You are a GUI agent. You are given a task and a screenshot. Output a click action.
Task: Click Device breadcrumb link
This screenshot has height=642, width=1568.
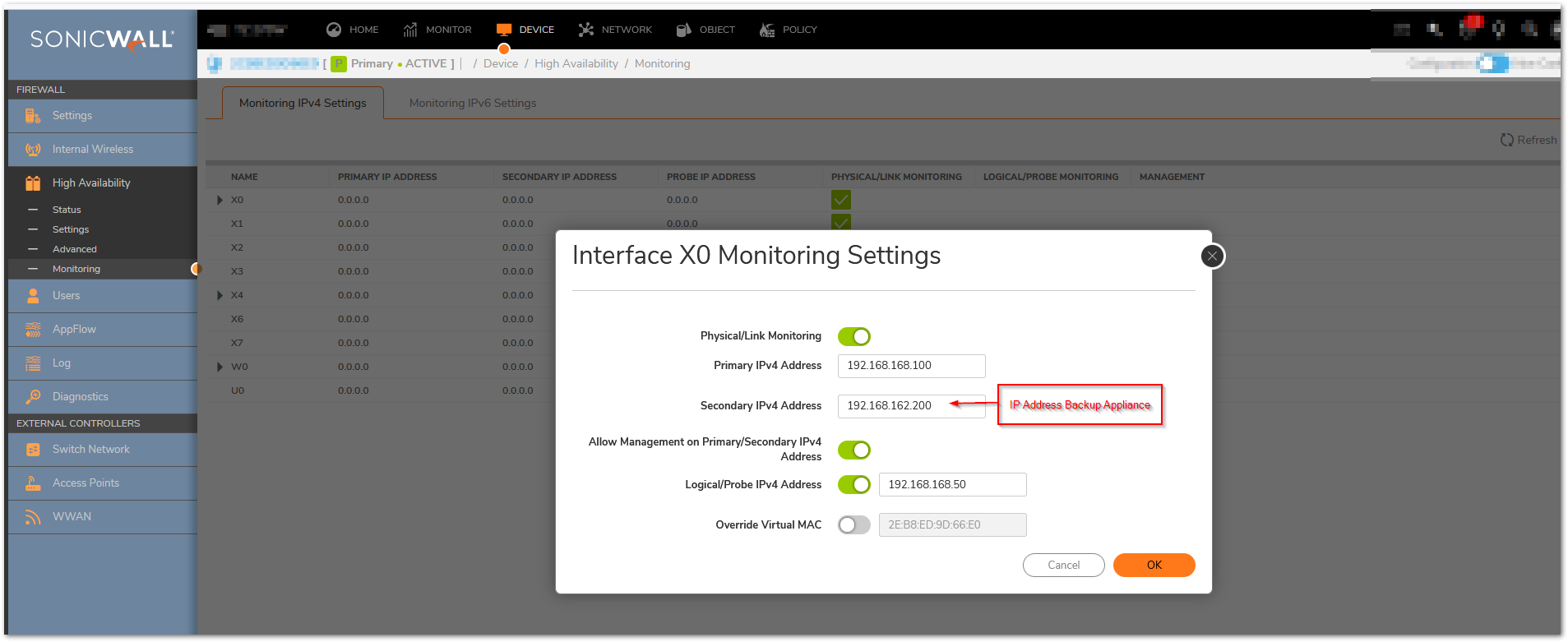pyautogui.click(x=501, y=64)
